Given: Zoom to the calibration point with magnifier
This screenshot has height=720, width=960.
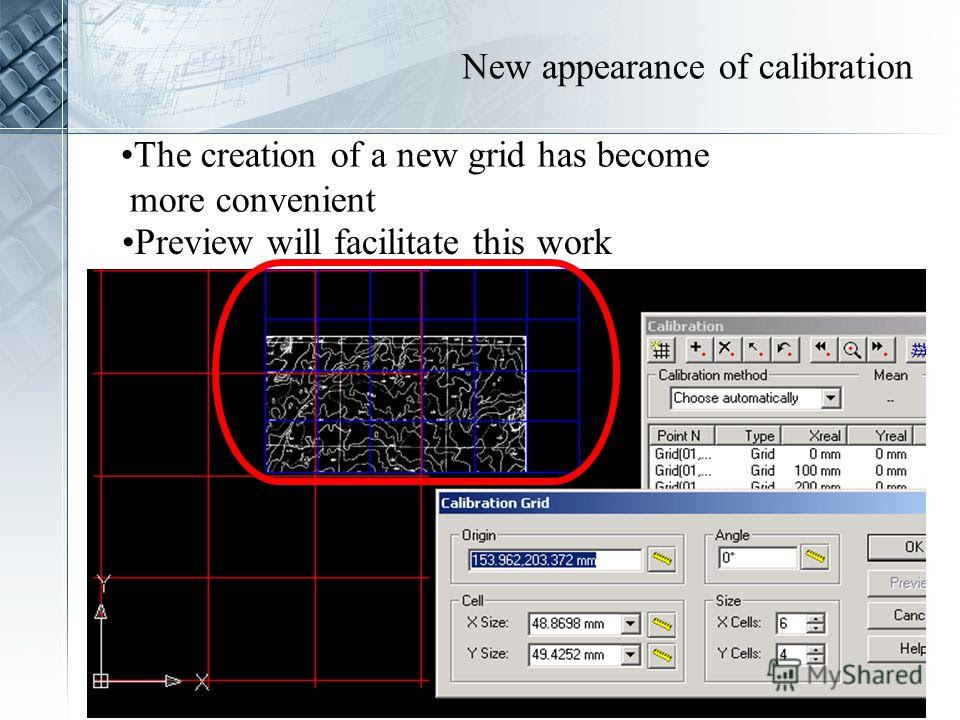Looking at the screenshot, I should tap(852, 350).
